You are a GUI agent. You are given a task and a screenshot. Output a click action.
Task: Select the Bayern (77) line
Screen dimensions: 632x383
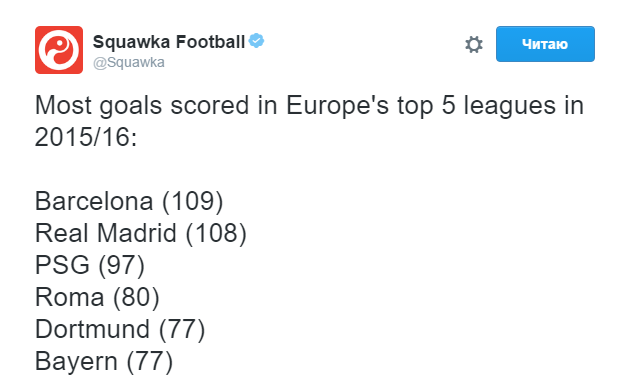[x=104, y=361]
